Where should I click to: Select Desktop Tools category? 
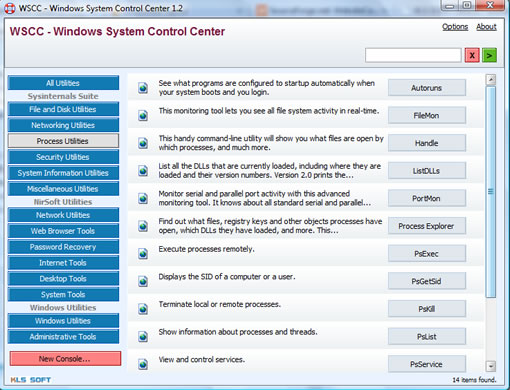(63, 279)
